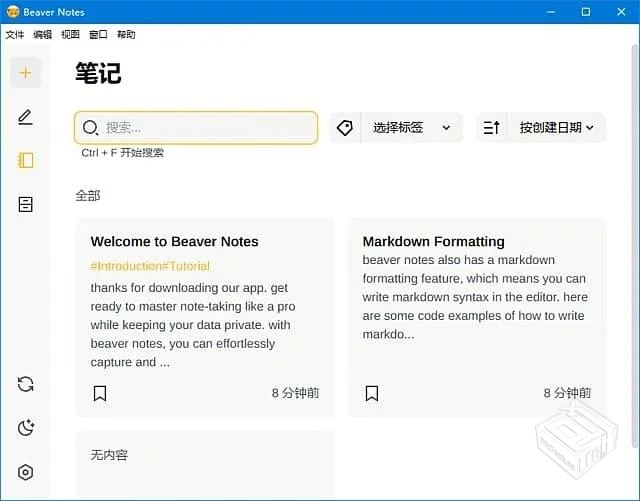The width and height of the screenshot is (640, 501).
Task: Open the 无内容 empty note card
Action: [205, 464]
